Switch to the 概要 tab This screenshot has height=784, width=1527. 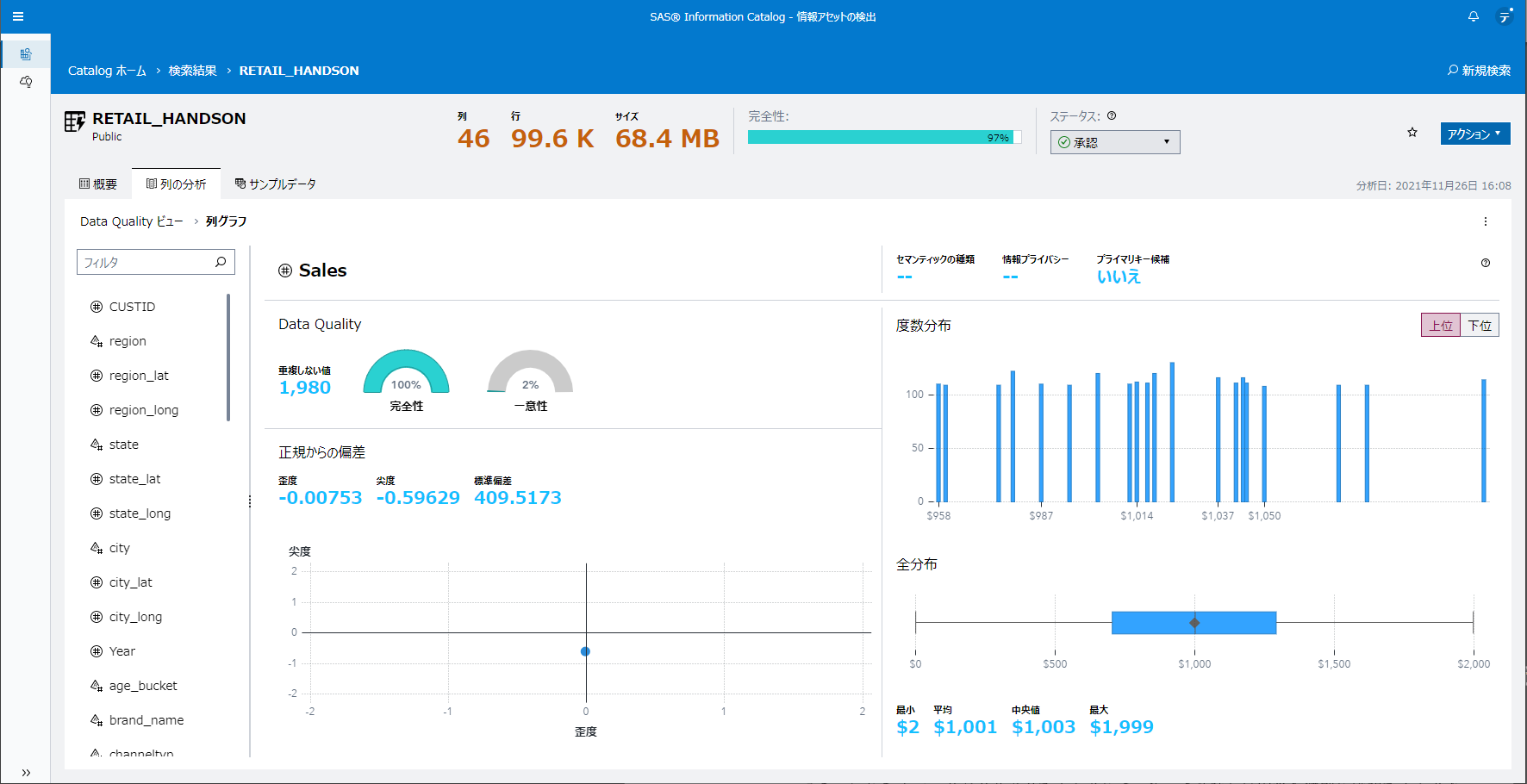98,184
